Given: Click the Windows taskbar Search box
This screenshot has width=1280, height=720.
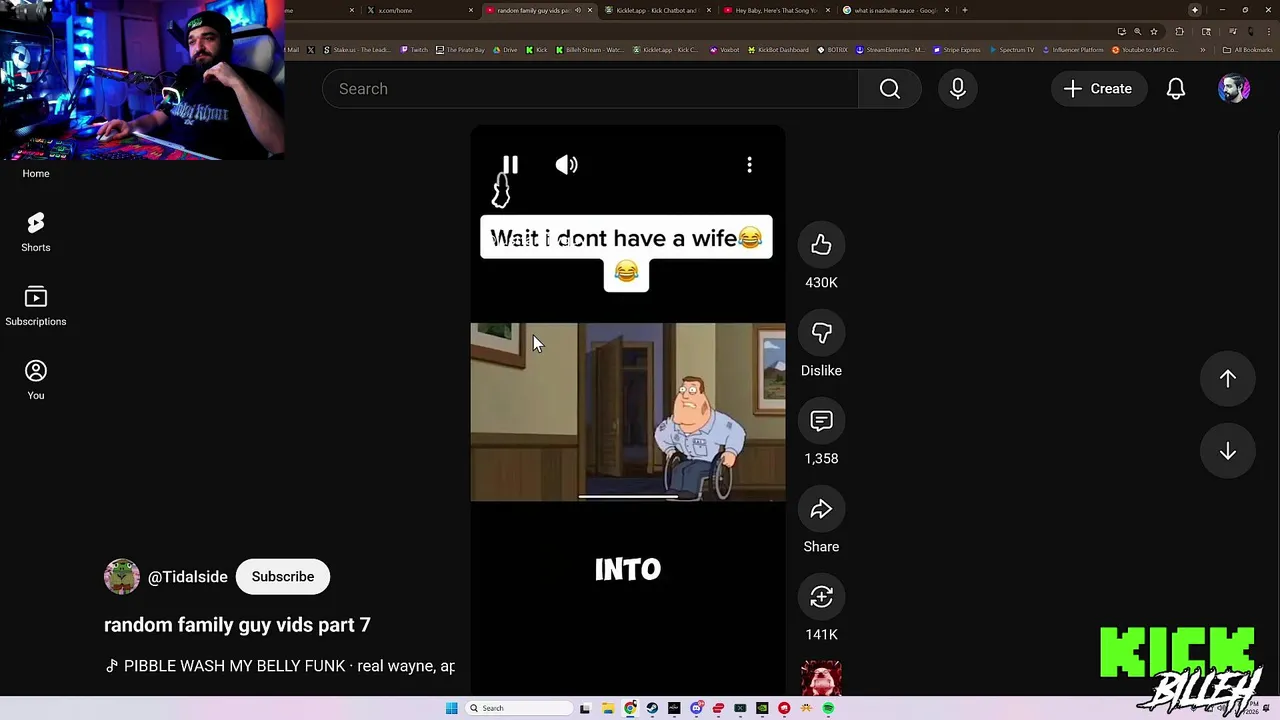Looking at the screenshot, I should 517,708.
